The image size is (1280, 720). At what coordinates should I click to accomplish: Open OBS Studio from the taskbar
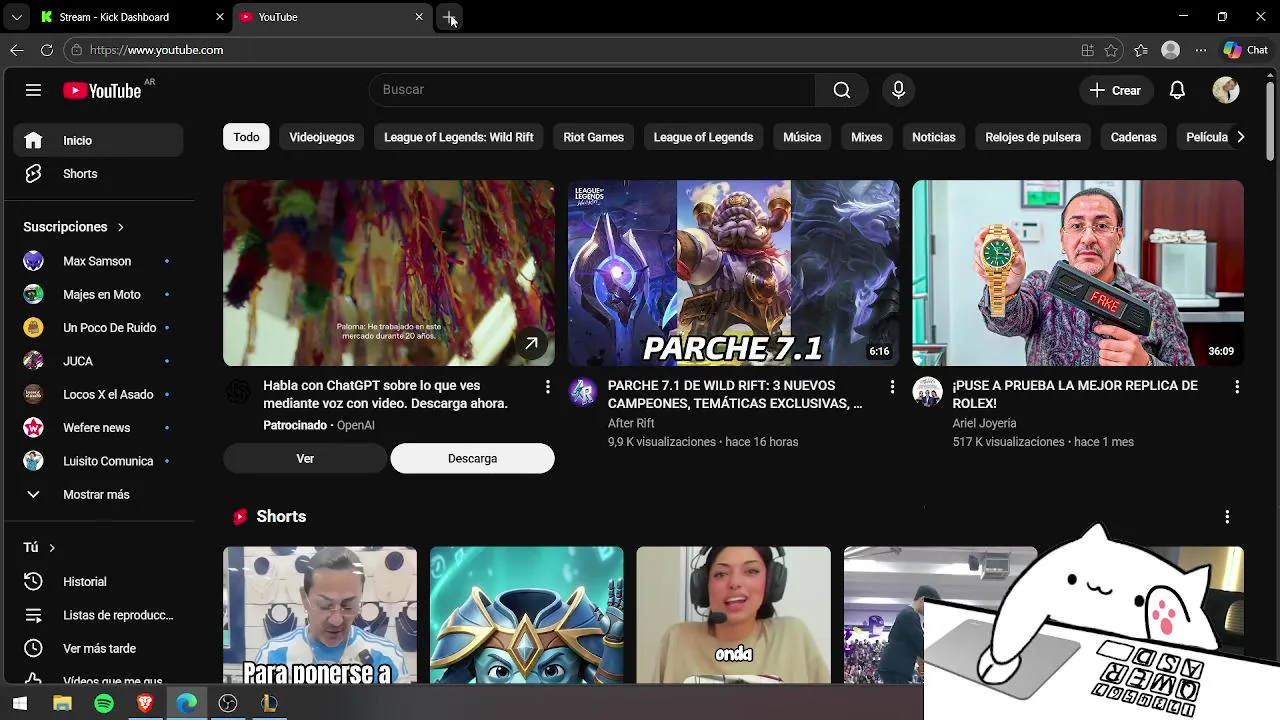coord(228,704)
